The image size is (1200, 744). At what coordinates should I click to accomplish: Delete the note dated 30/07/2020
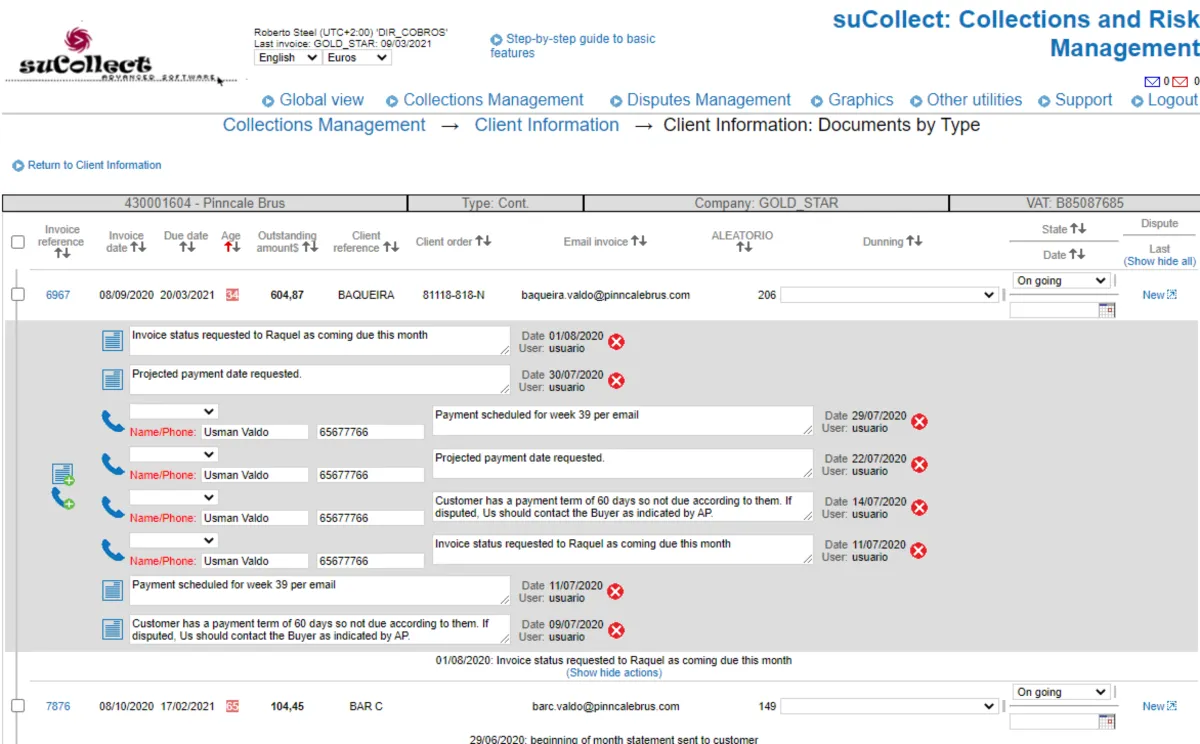click(617, 381)
